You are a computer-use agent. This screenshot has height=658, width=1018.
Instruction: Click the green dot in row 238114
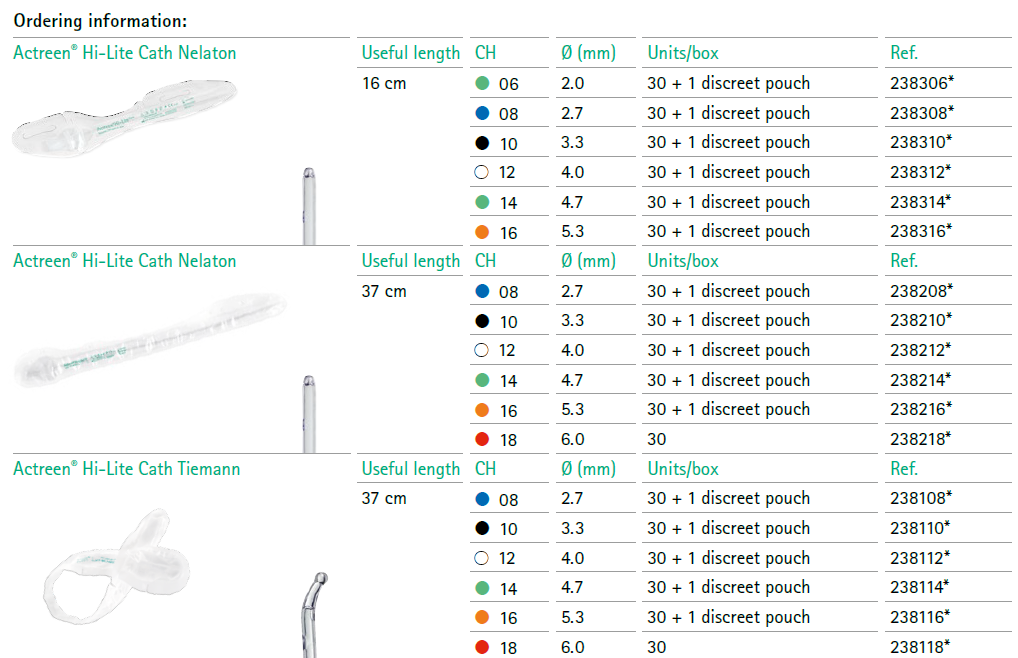click(482, 588)
